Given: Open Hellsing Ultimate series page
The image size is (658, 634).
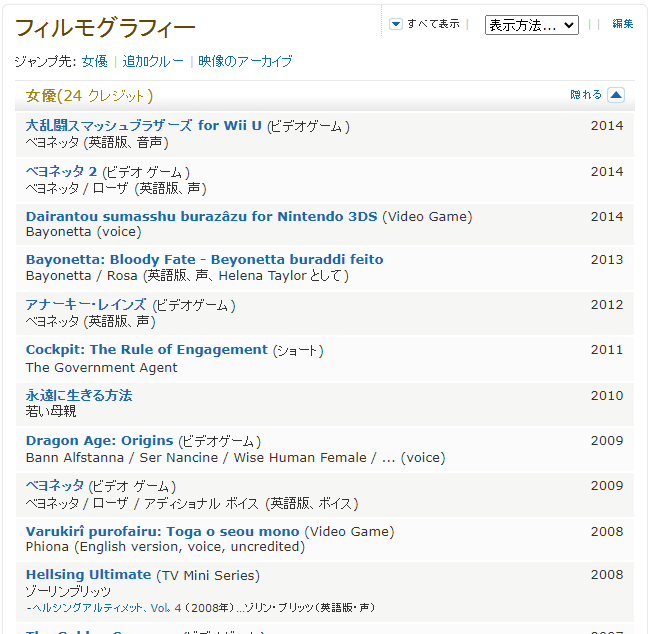Looking at the screenshot, I should point(88,574).
